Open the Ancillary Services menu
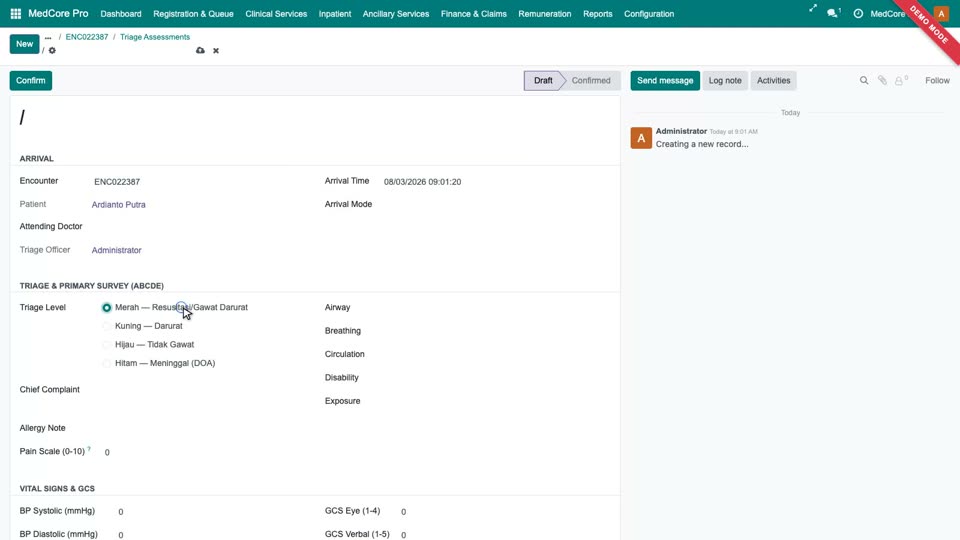 [396, 13]
